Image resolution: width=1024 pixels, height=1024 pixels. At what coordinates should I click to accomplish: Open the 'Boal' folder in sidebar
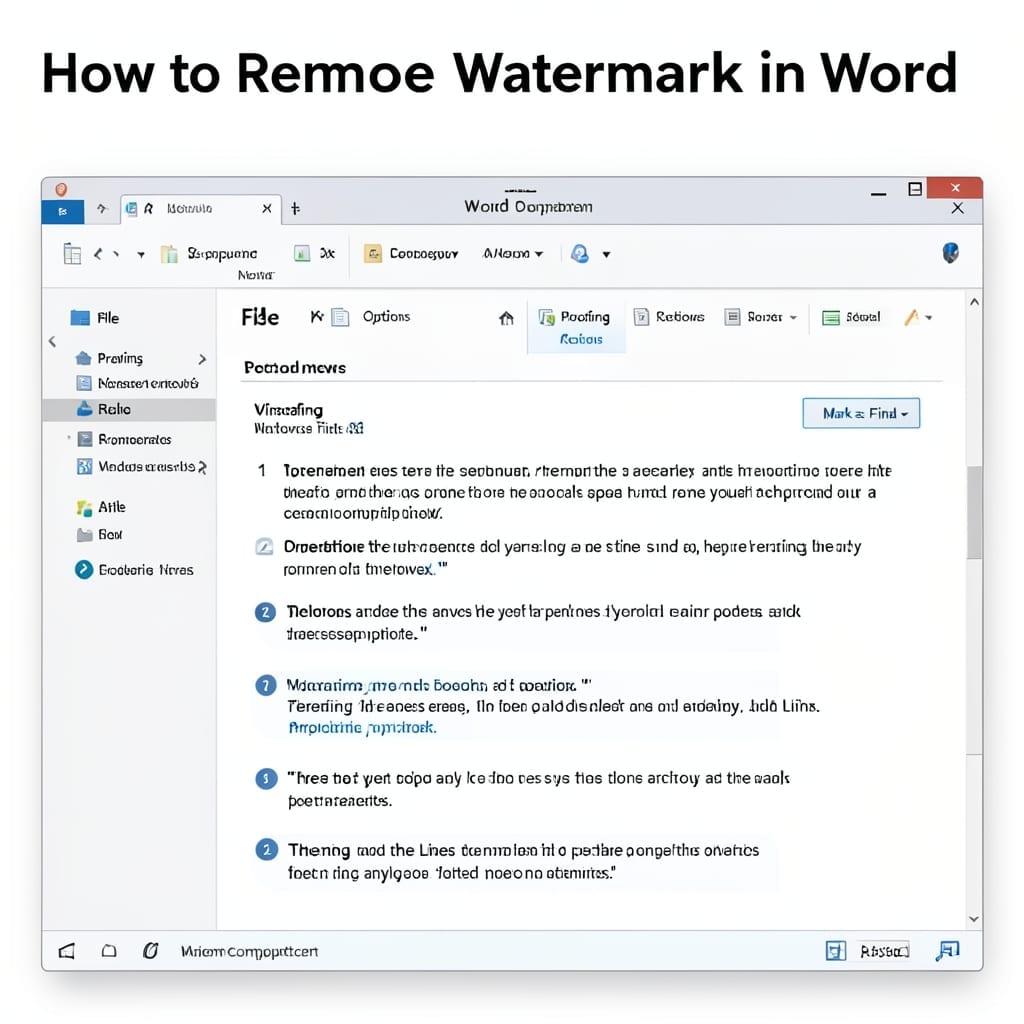[x=99, y=535]
